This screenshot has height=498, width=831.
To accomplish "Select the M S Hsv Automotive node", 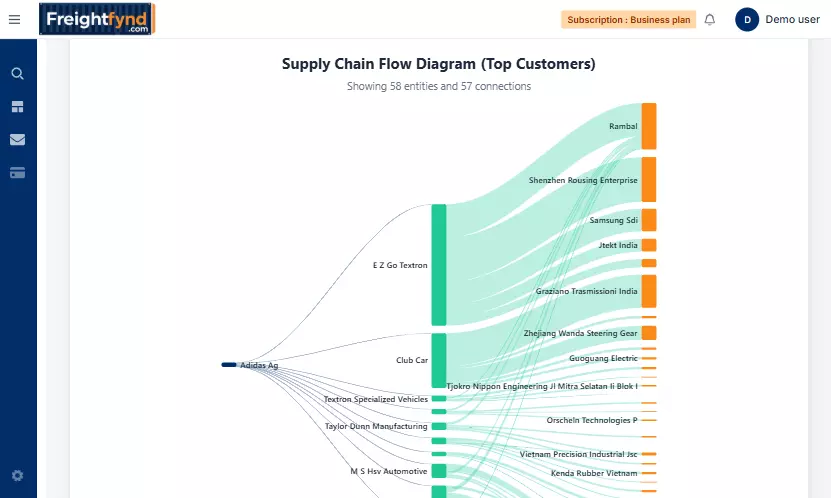I will (438, 471).
